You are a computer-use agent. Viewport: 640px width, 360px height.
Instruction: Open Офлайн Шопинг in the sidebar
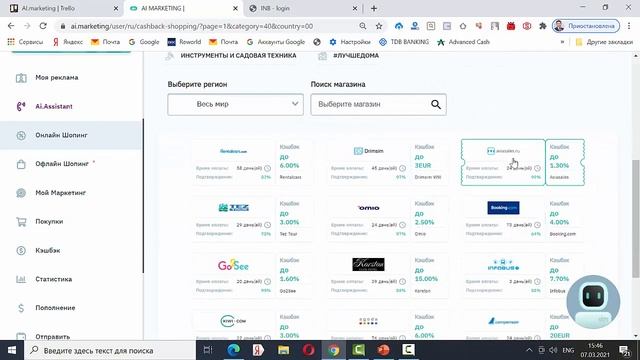tap(62, 164)
